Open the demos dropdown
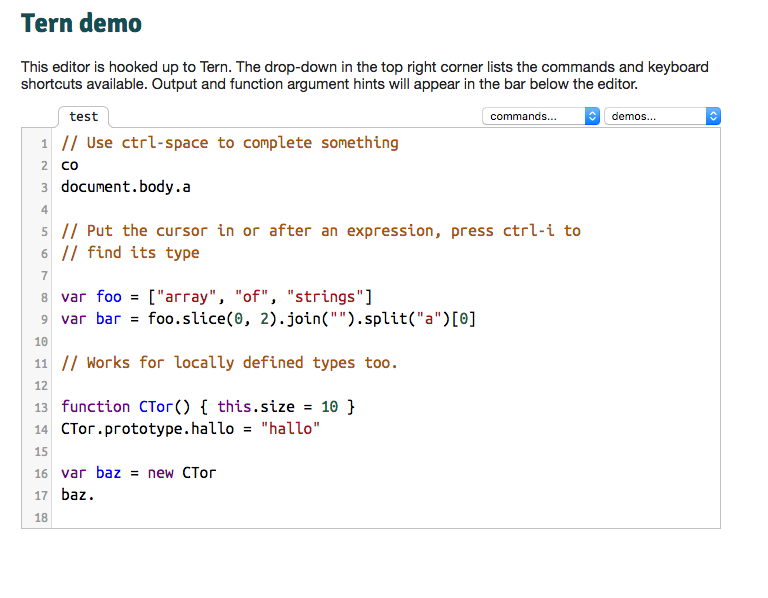 pyautogui.click(x=662, y=116)
